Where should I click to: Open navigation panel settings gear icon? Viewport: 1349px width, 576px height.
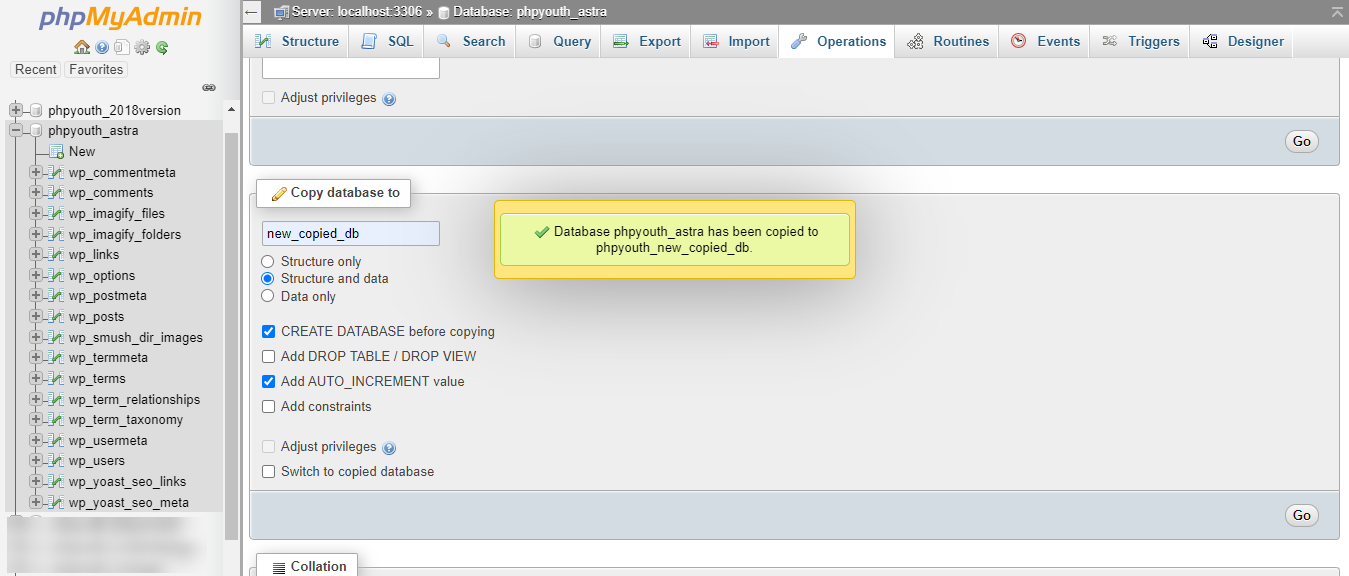pyautogui.click(x=142, y=47)
